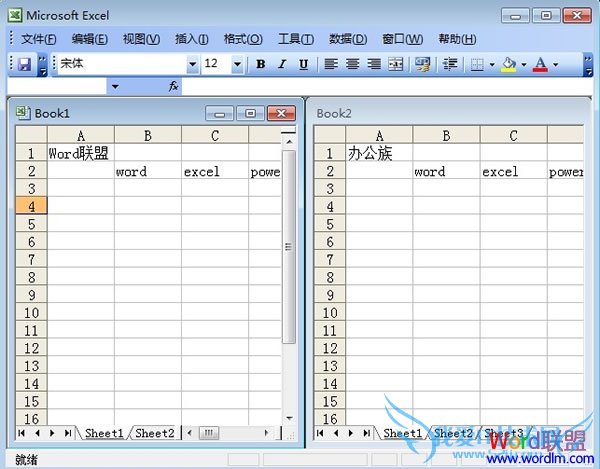The height and width of the screenshot is (469, 600).
Task: Select cell 'excel' in Book1
Action: coord(215,171)
